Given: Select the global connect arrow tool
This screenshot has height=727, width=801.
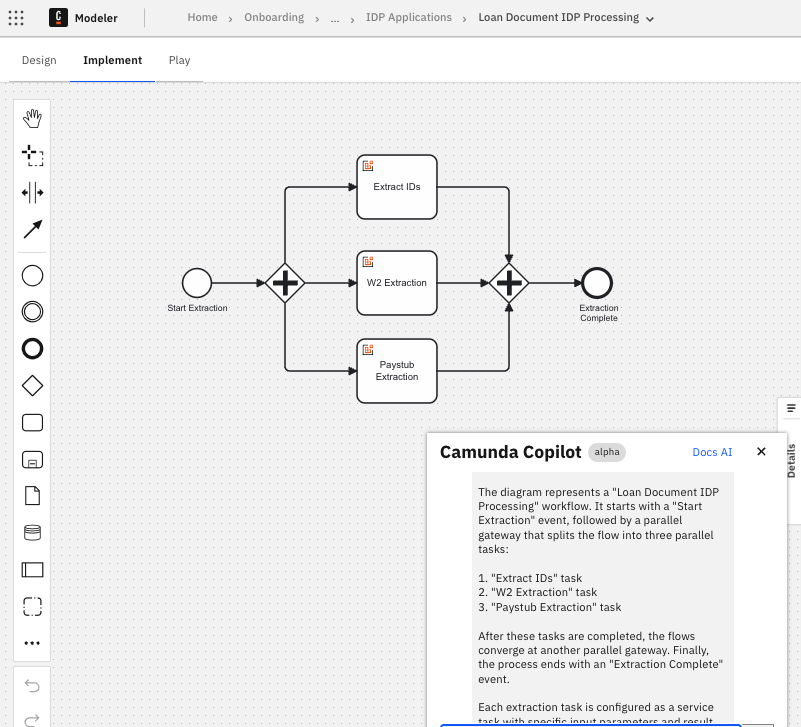Looking at the screenshot, I should (x=32, y=229).
